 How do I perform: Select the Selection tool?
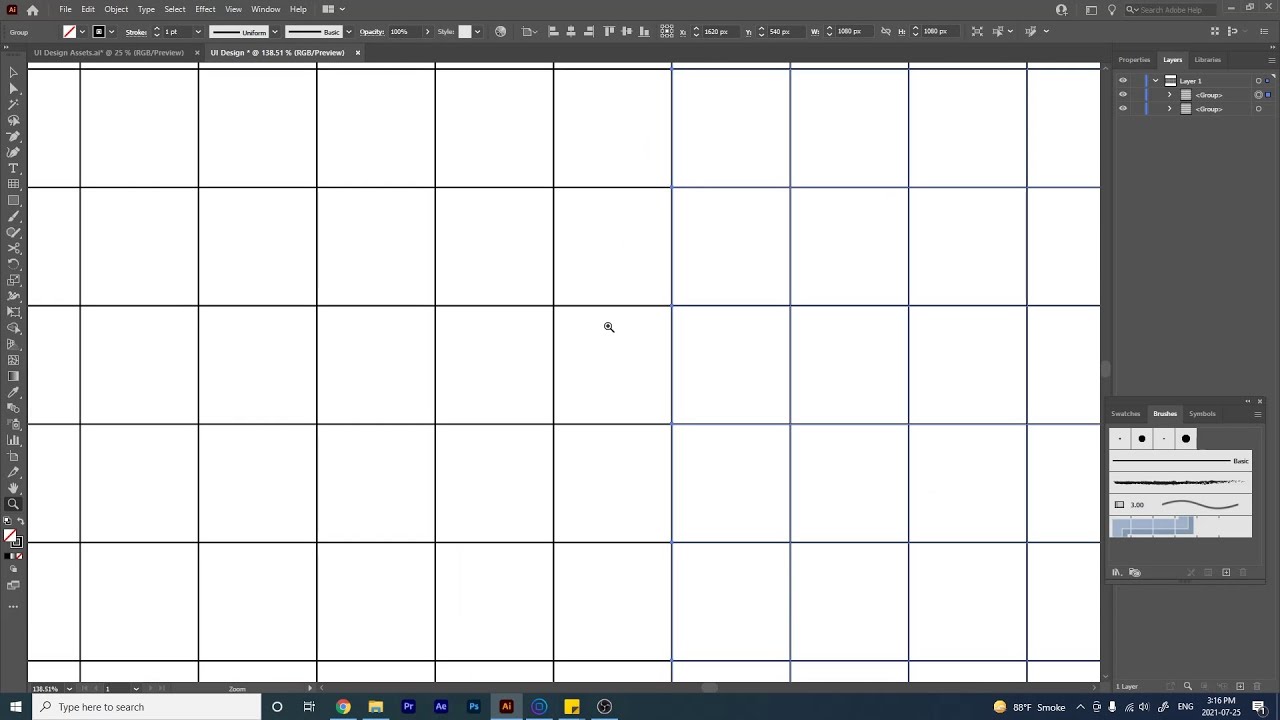click(x=13, y=72)
